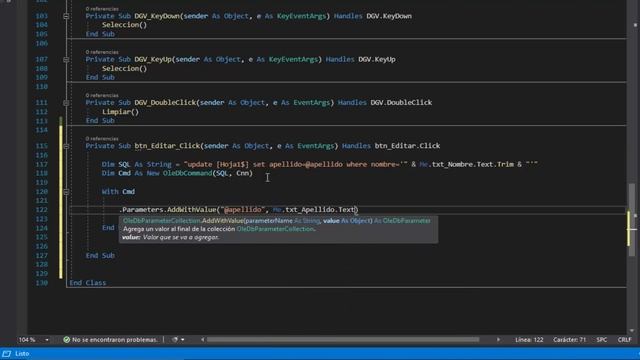Image resolution: width=640 pixels, height=360 pixels.
Task: Click 'DGV.DoubleClick' in the Handles clause
Action: 401,103
